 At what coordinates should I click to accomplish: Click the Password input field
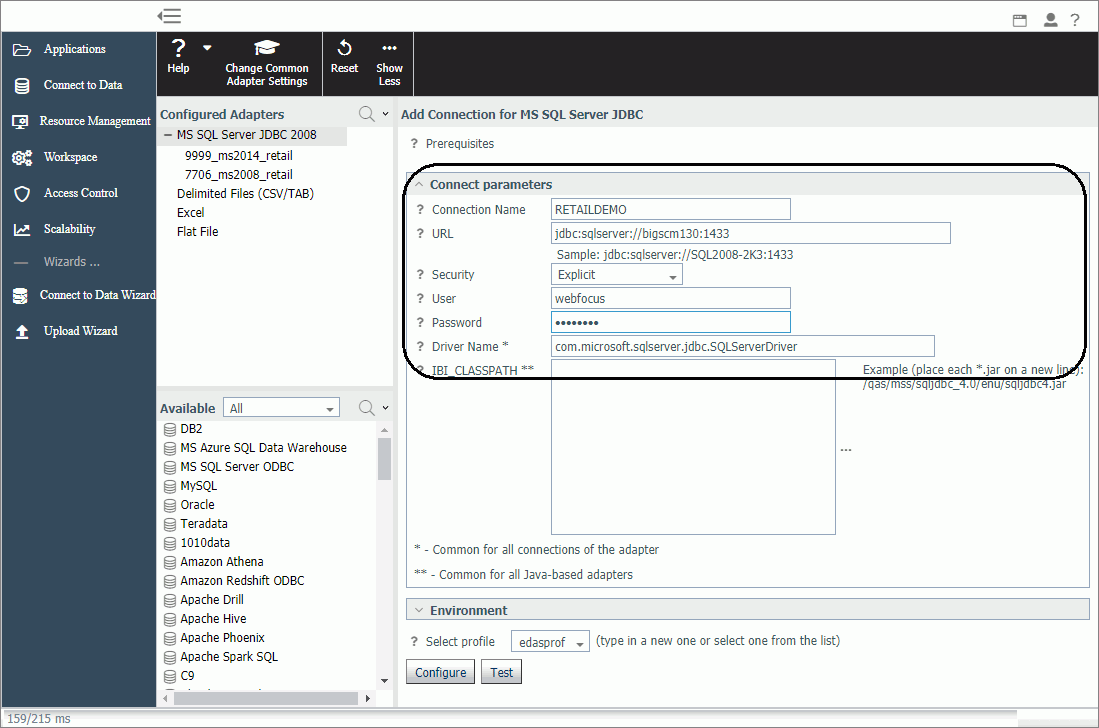pyautogui.click(x=671, y=322)
